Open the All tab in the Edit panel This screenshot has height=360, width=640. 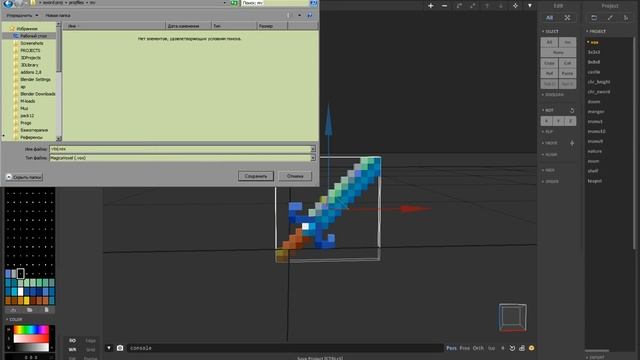[549, 18]
